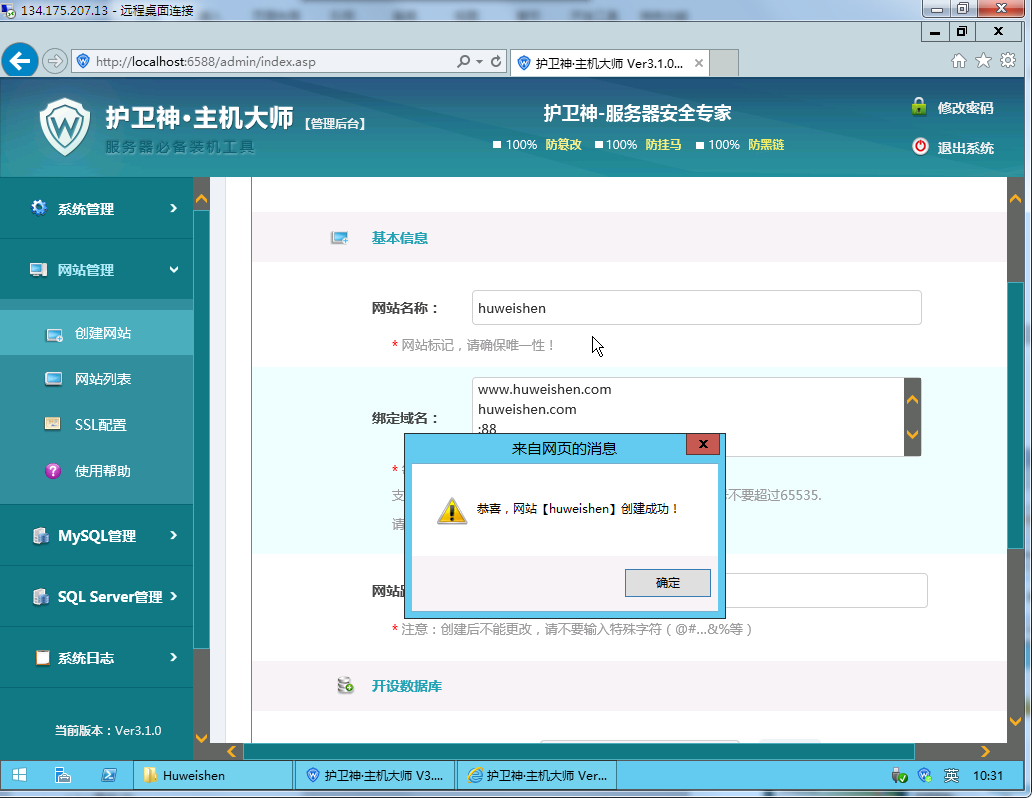This screenshot has width=1032, height=798.
Task: Click the 基本信息 section icon
Action: point(340,238)
